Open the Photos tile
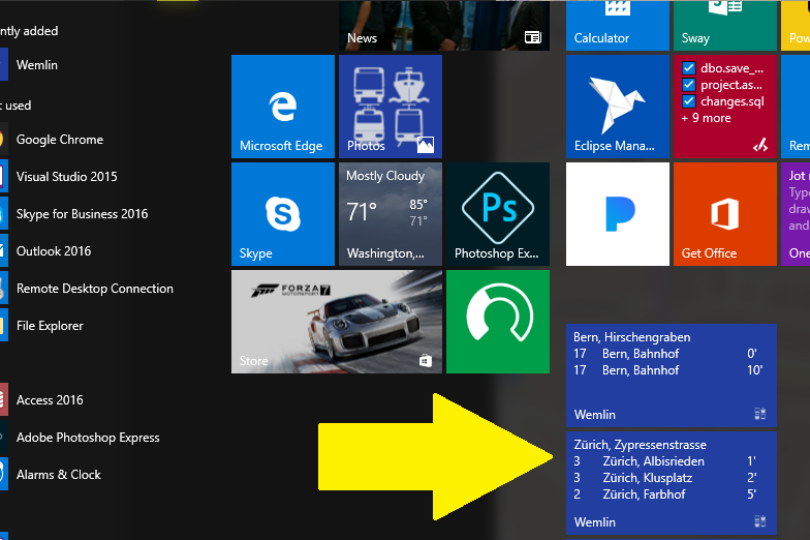The height and width of the screenshot is (540, 810). (x=390, y=106)
